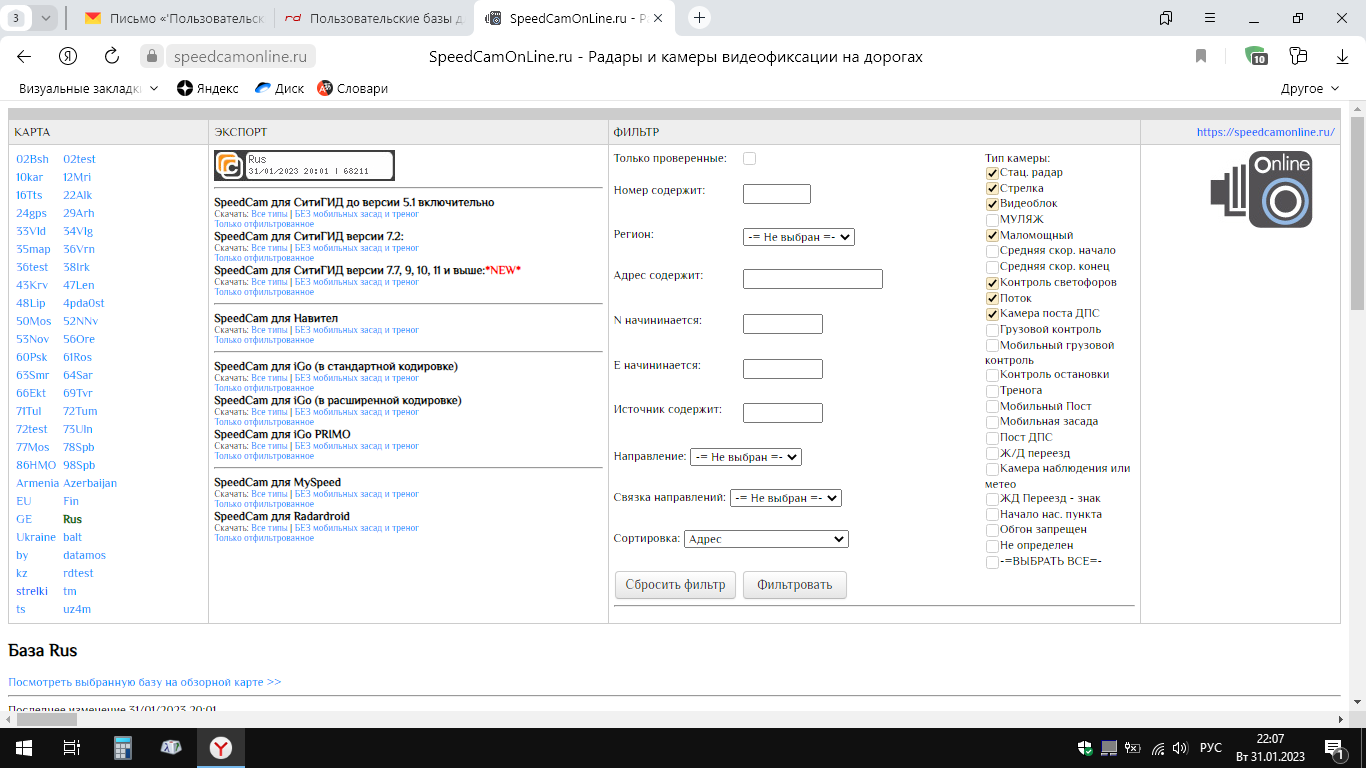Uncheck the 'Стрелка' camera type
Screen dimensions: 1366x768
[x=992, y=188]
